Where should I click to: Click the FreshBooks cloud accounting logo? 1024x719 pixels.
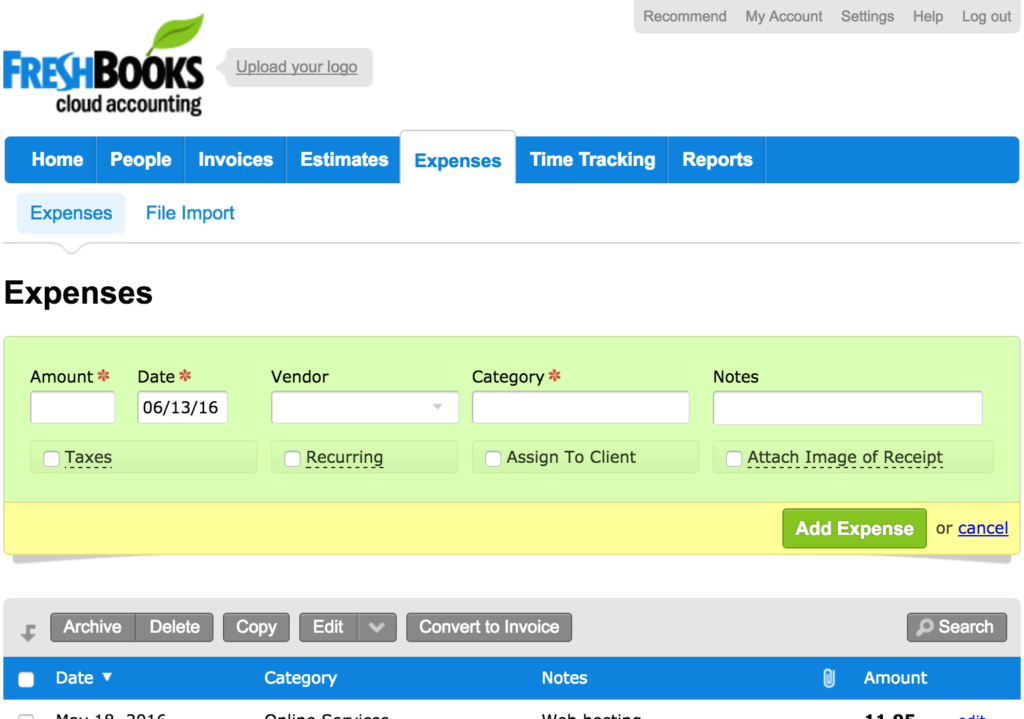point(104,65)
